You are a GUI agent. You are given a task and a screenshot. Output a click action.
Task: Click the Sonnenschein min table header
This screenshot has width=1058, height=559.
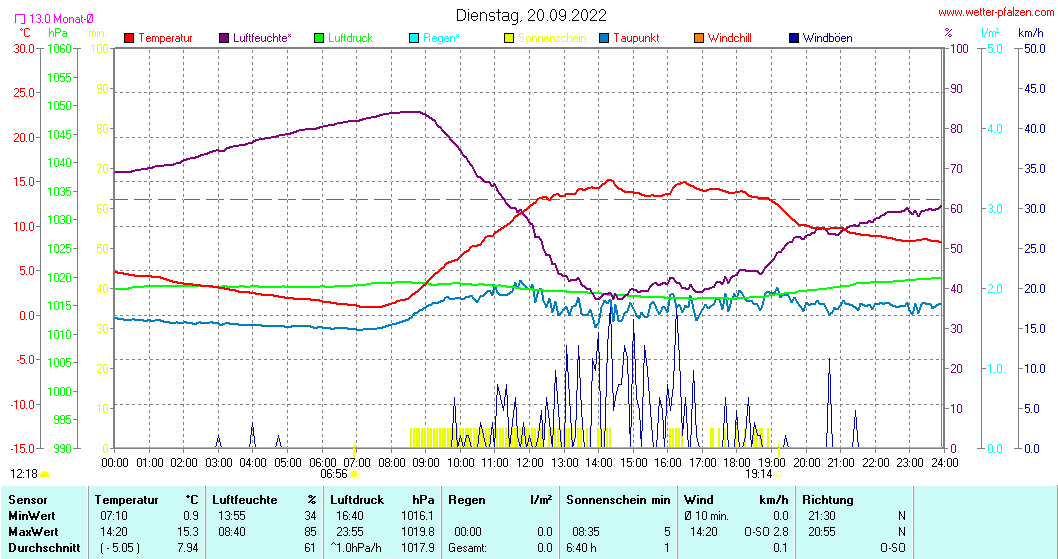[x=618, y=500]
